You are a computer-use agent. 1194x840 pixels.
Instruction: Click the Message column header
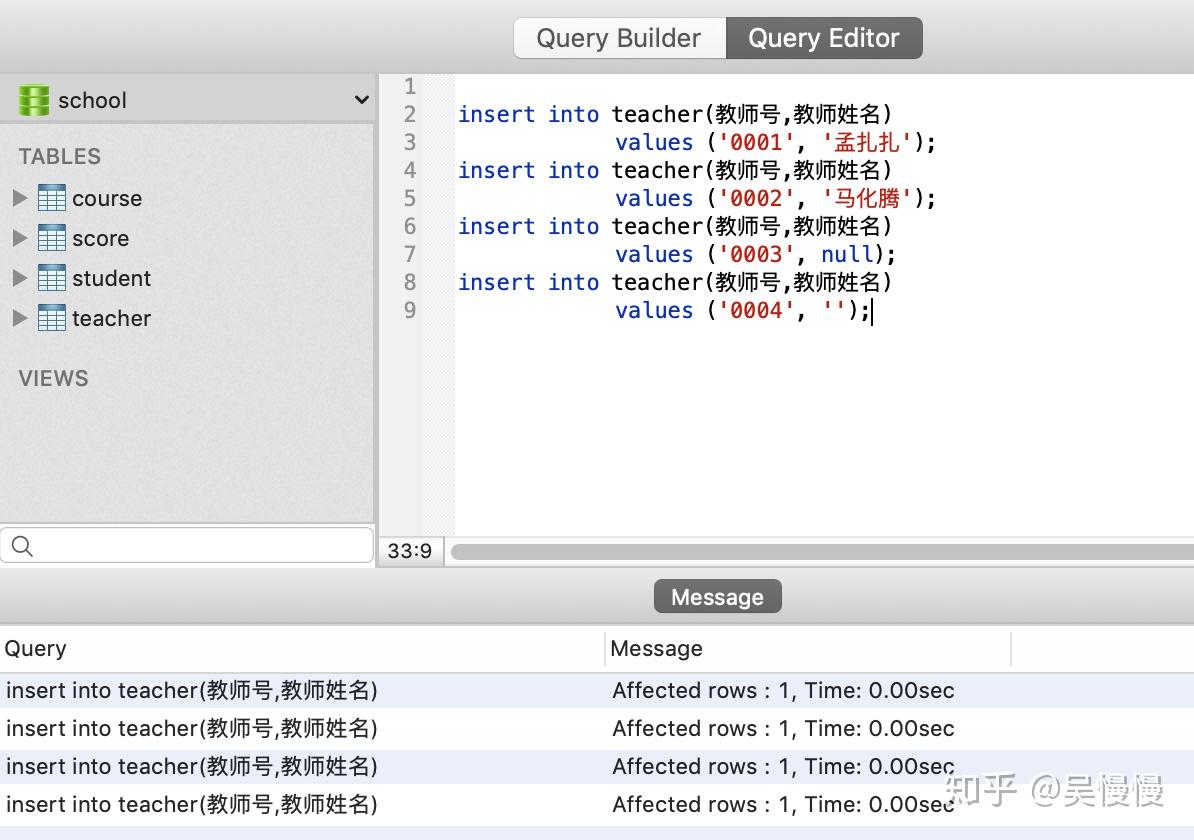(x=809, y=649)
